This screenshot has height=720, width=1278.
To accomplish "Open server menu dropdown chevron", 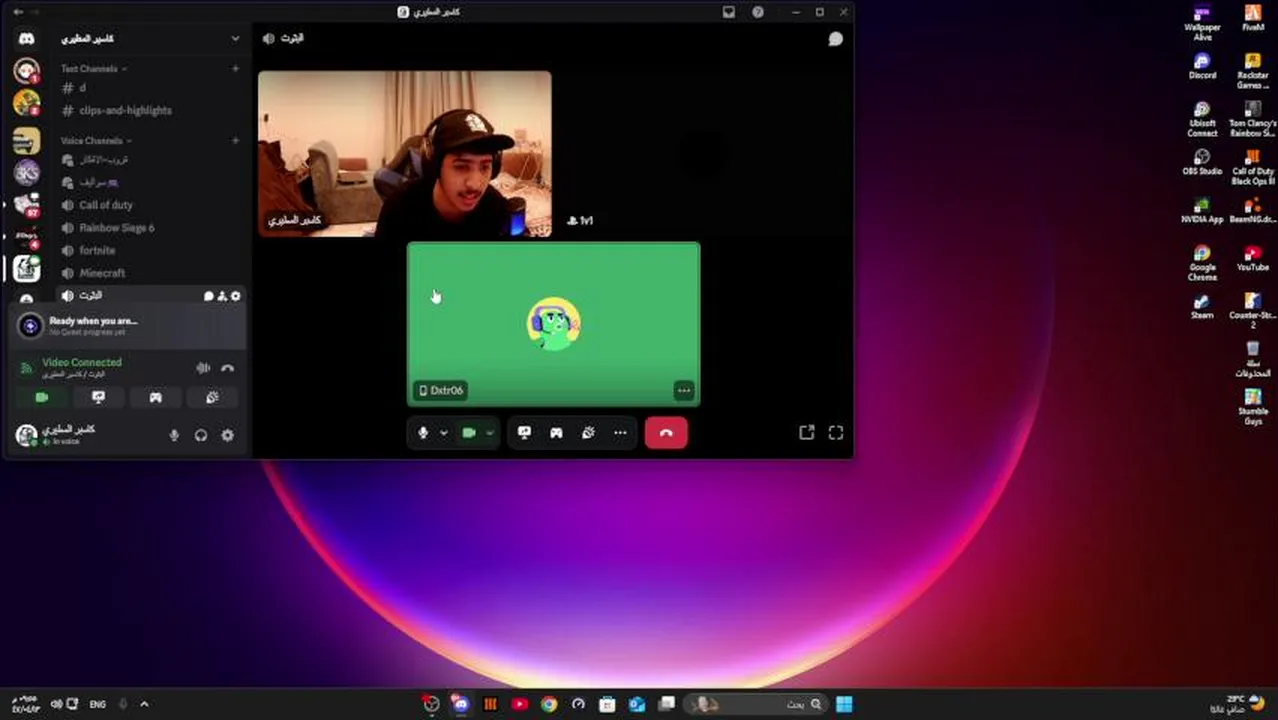I will (235, 39).
